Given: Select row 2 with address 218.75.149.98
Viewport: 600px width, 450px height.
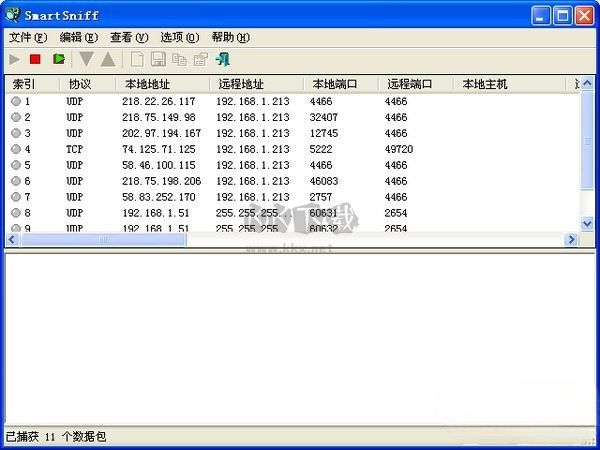Looking at the screenshot, I should coord(293,117).
